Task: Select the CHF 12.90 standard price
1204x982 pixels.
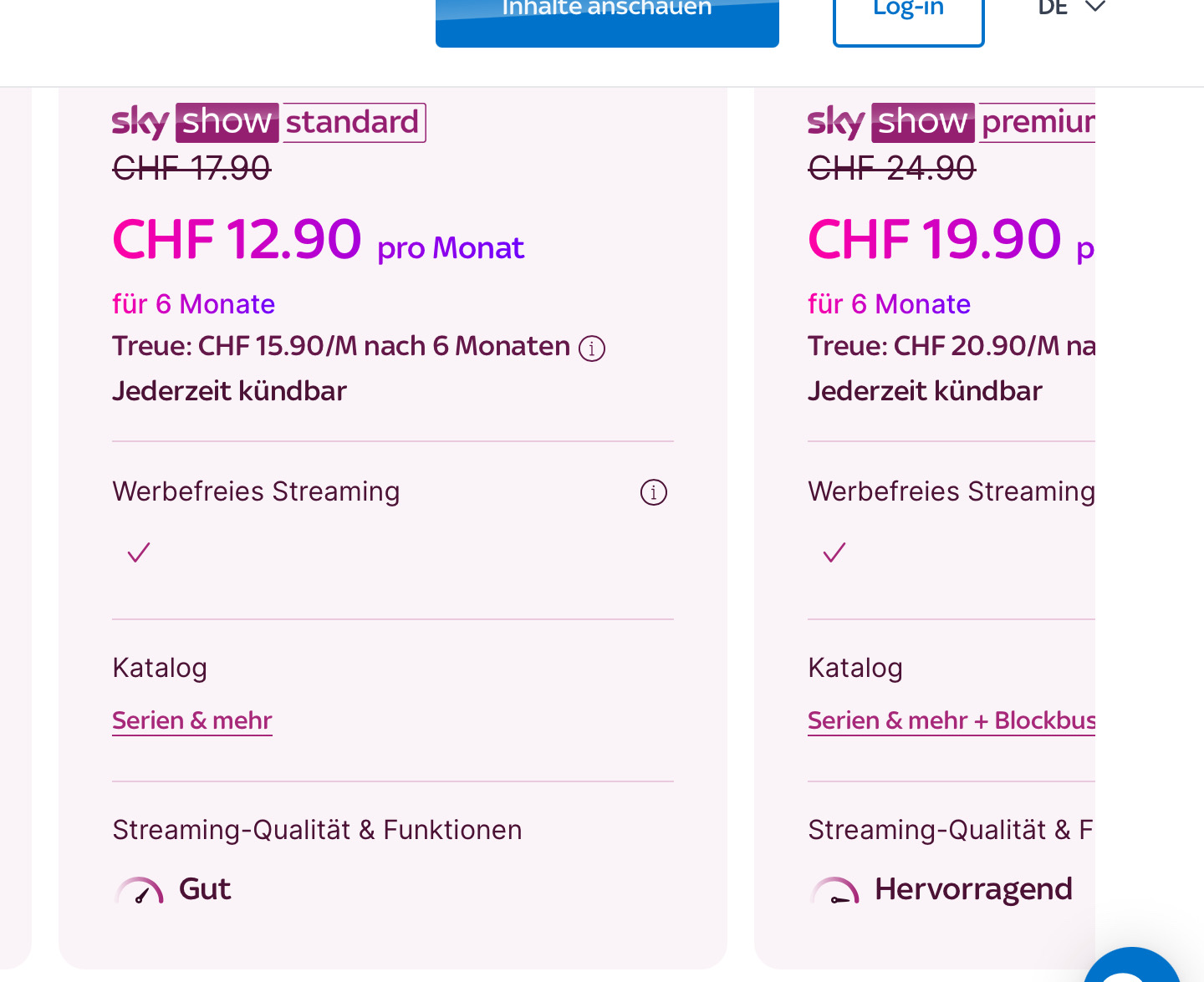Action: pyautogui.click(x=237, y=239)
